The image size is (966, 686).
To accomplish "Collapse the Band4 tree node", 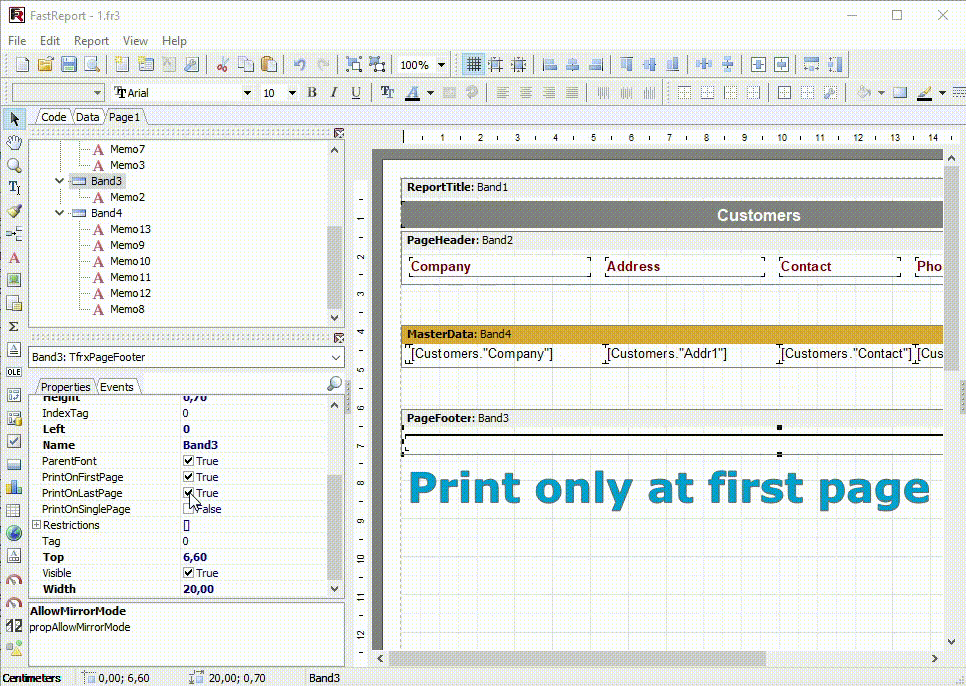I will tap(60, 213).
